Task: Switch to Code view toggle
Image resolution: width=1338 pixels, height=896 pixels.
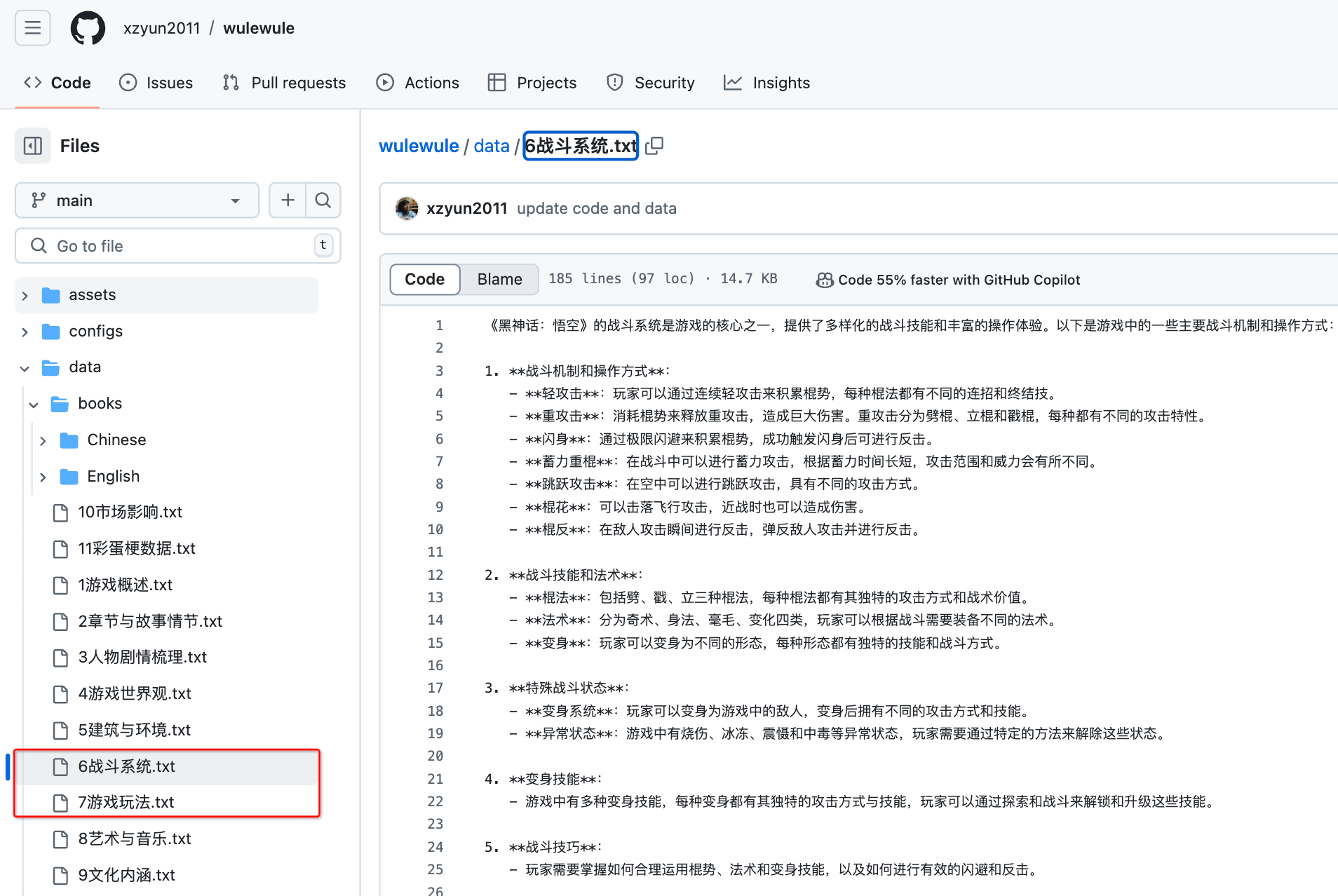Action: coord(424,279)
